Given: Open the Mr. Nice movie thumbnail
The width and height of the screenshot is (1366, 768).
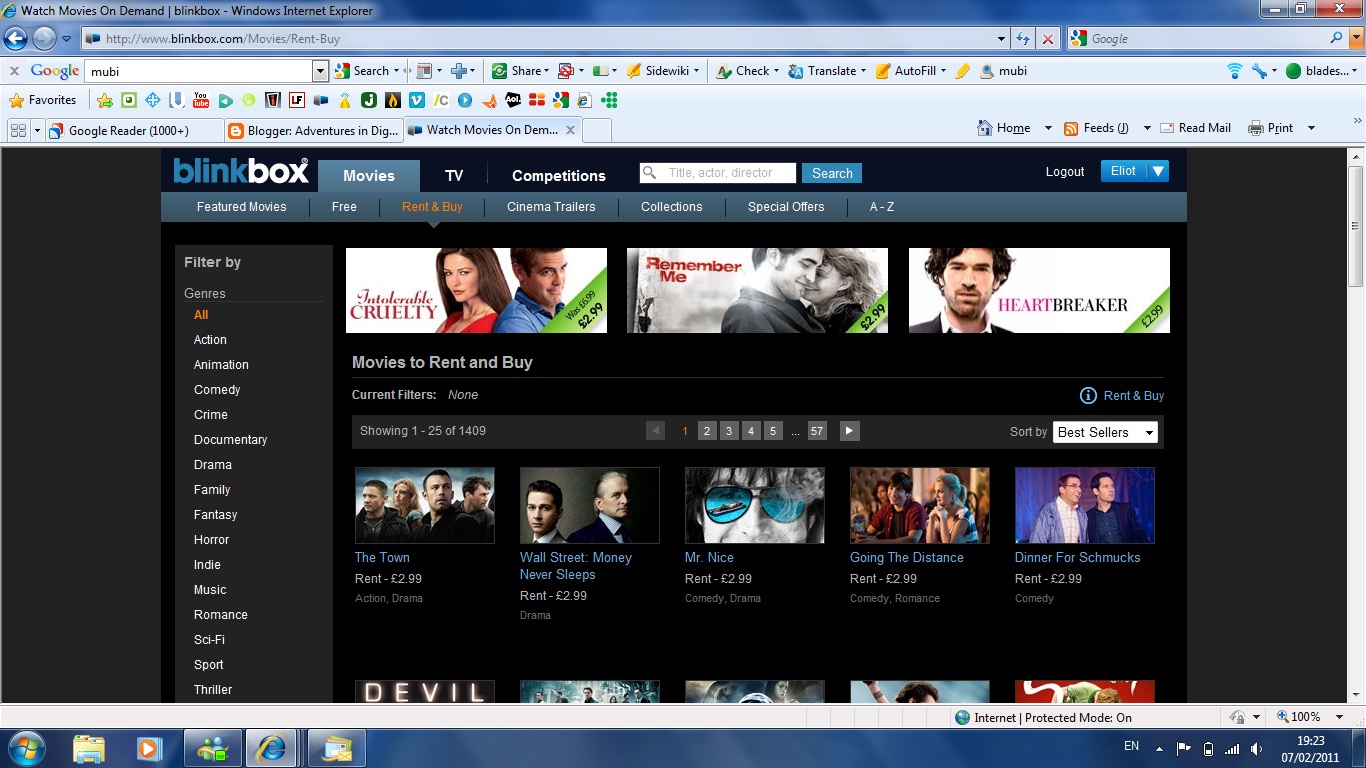Looking at the screenshot, I should 755,505.
